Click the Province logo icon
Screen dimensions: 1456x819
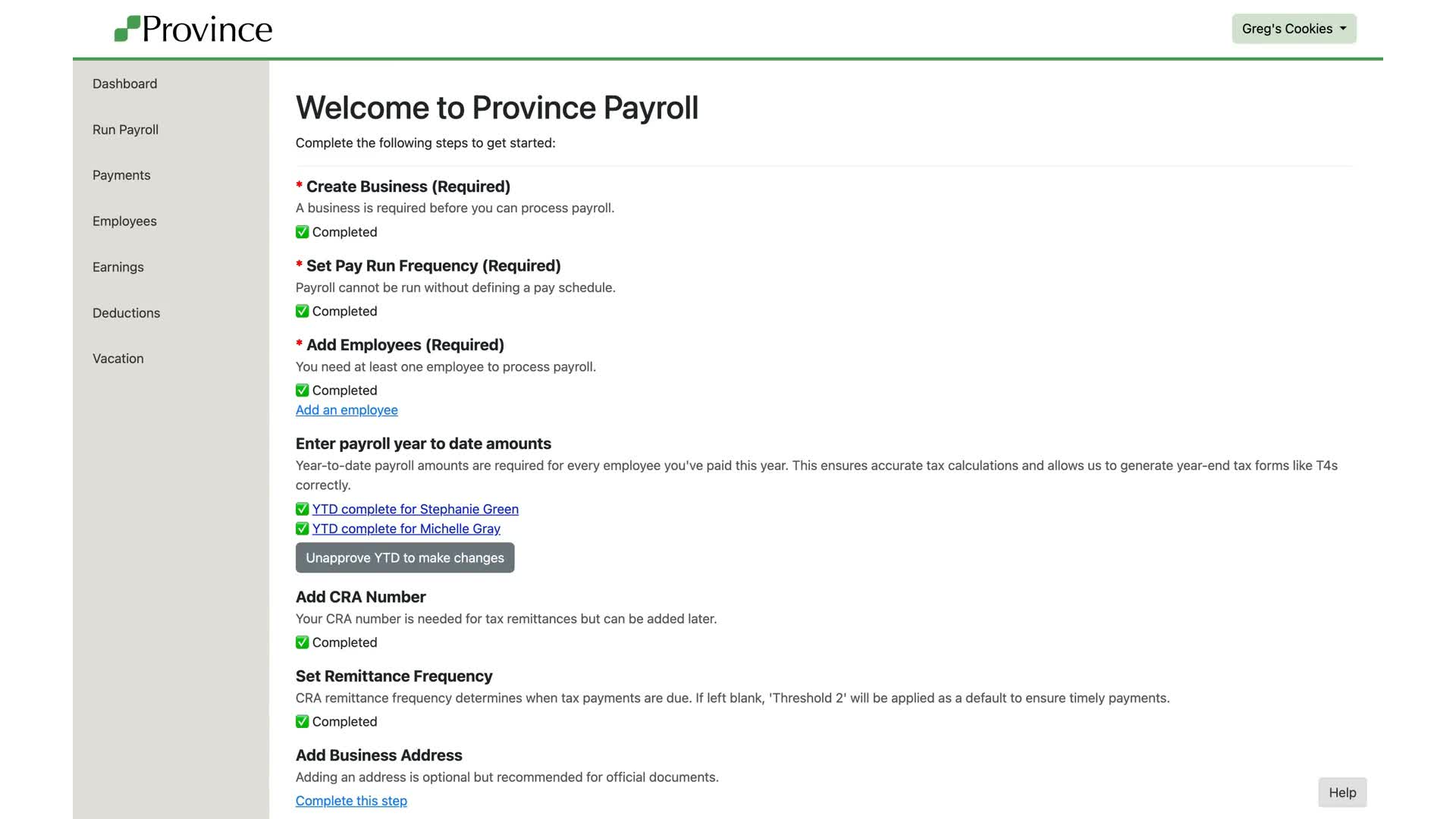point(127,29)
